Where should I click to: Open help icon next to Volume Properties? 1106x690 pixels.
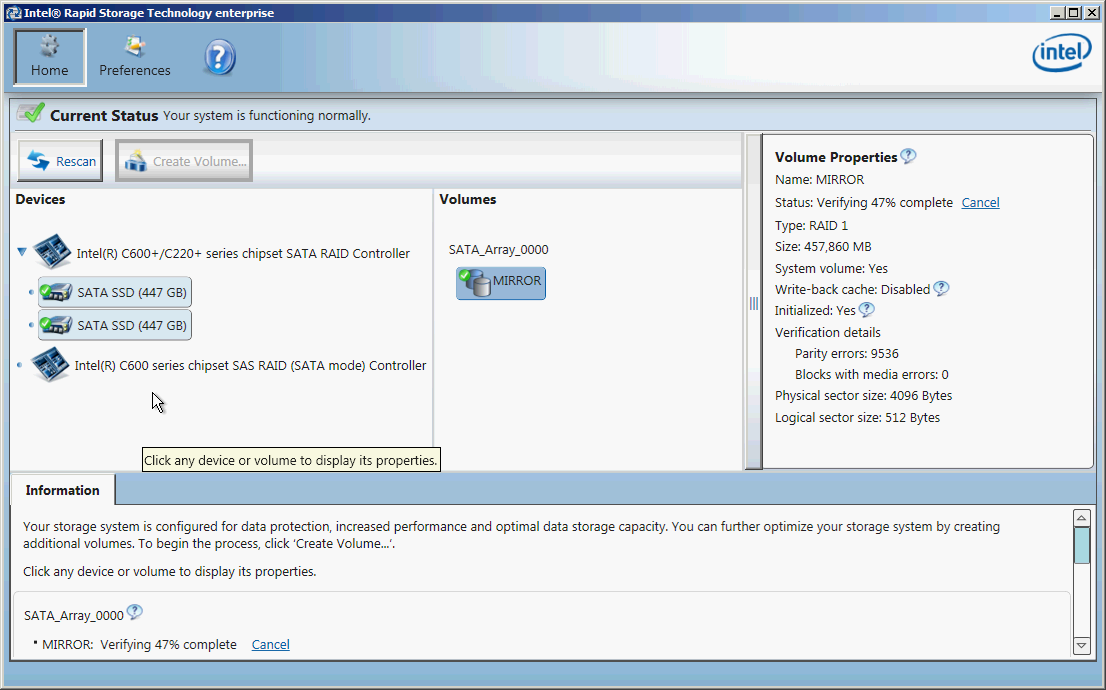tap(908, 156)
